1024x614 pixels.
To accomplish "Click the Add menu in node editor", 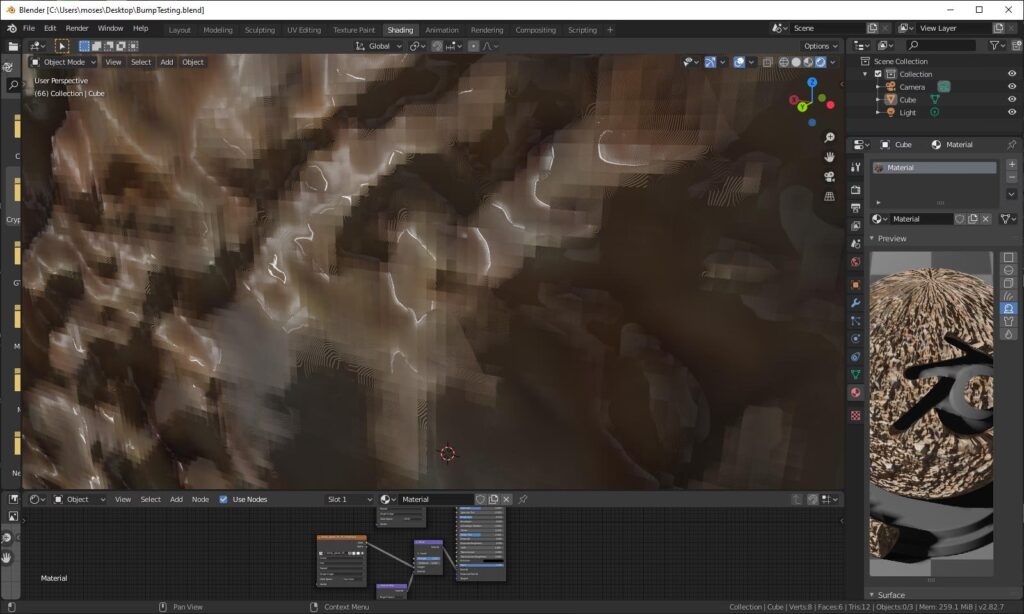I will pyautogui.click(x=176, y=499).
